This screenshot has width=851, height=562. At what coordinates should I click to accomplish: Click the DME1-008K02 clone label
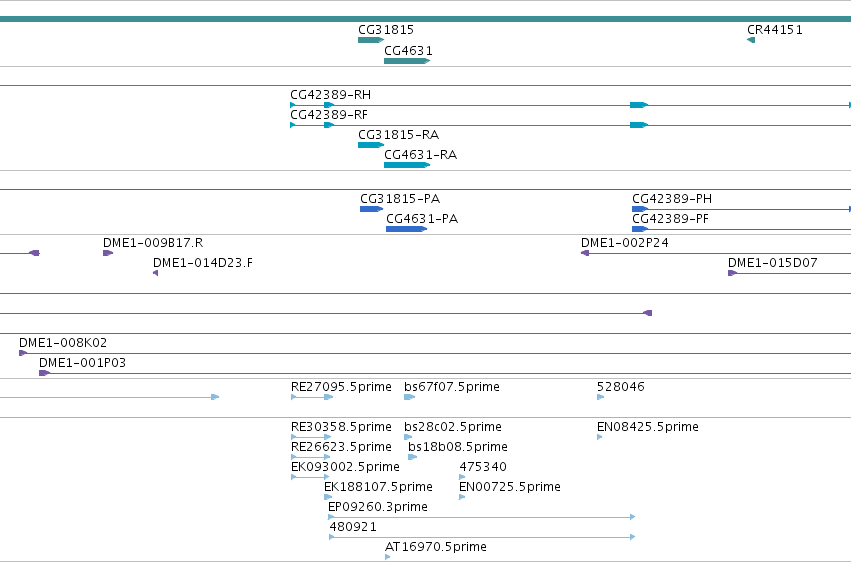pos(63,343)
